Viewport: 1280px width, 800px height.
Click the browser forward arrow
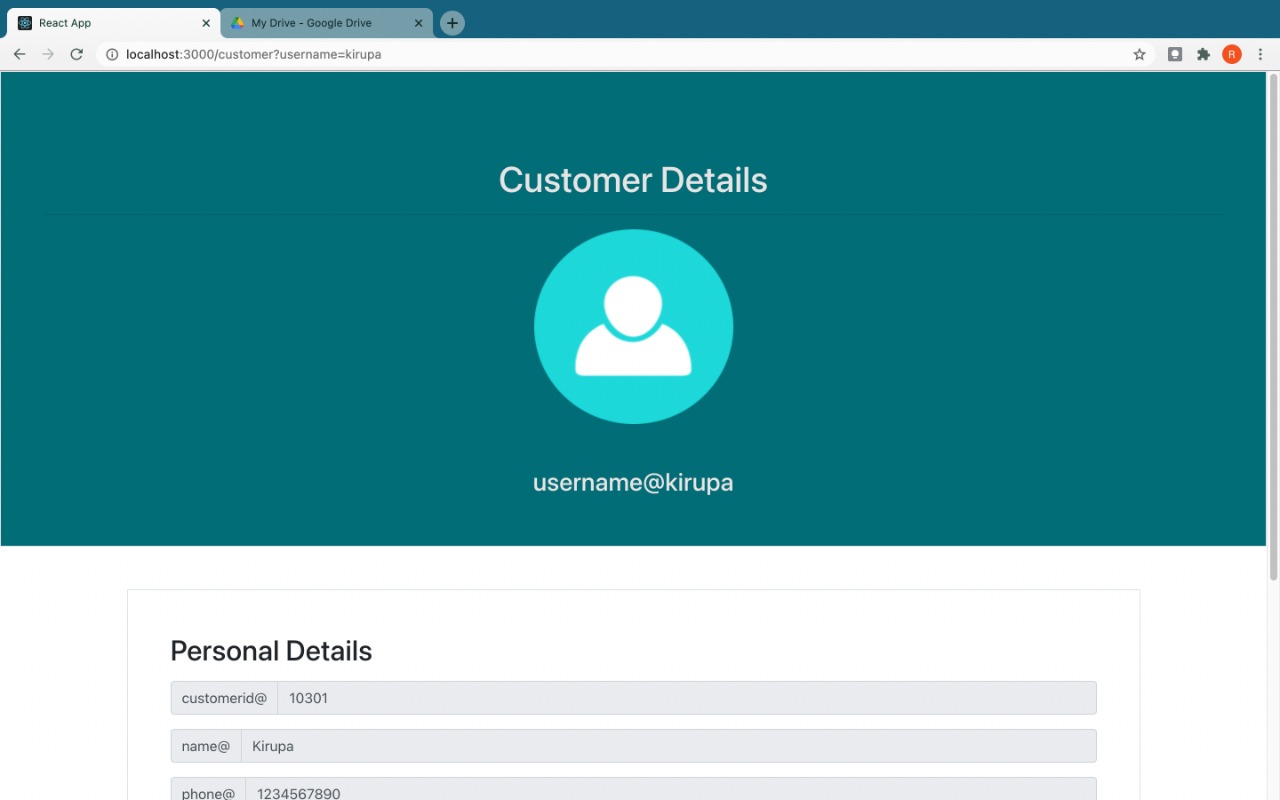[48, 54]
